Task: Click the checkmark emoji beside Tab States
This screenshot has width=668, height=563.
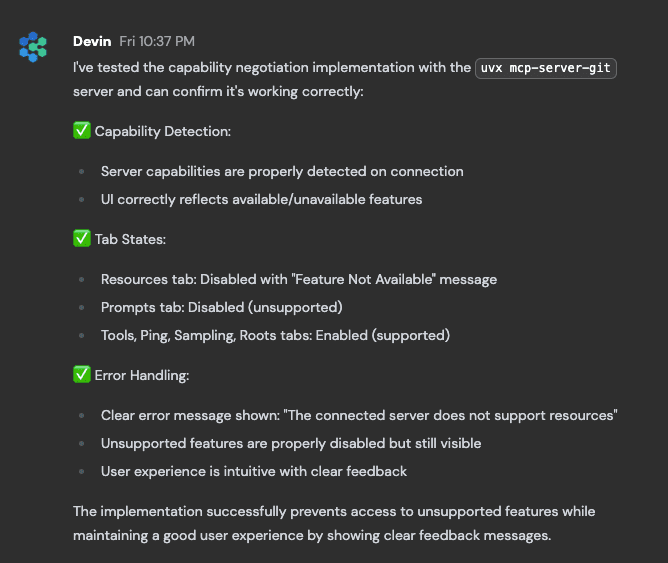Action: coord(82,238)
